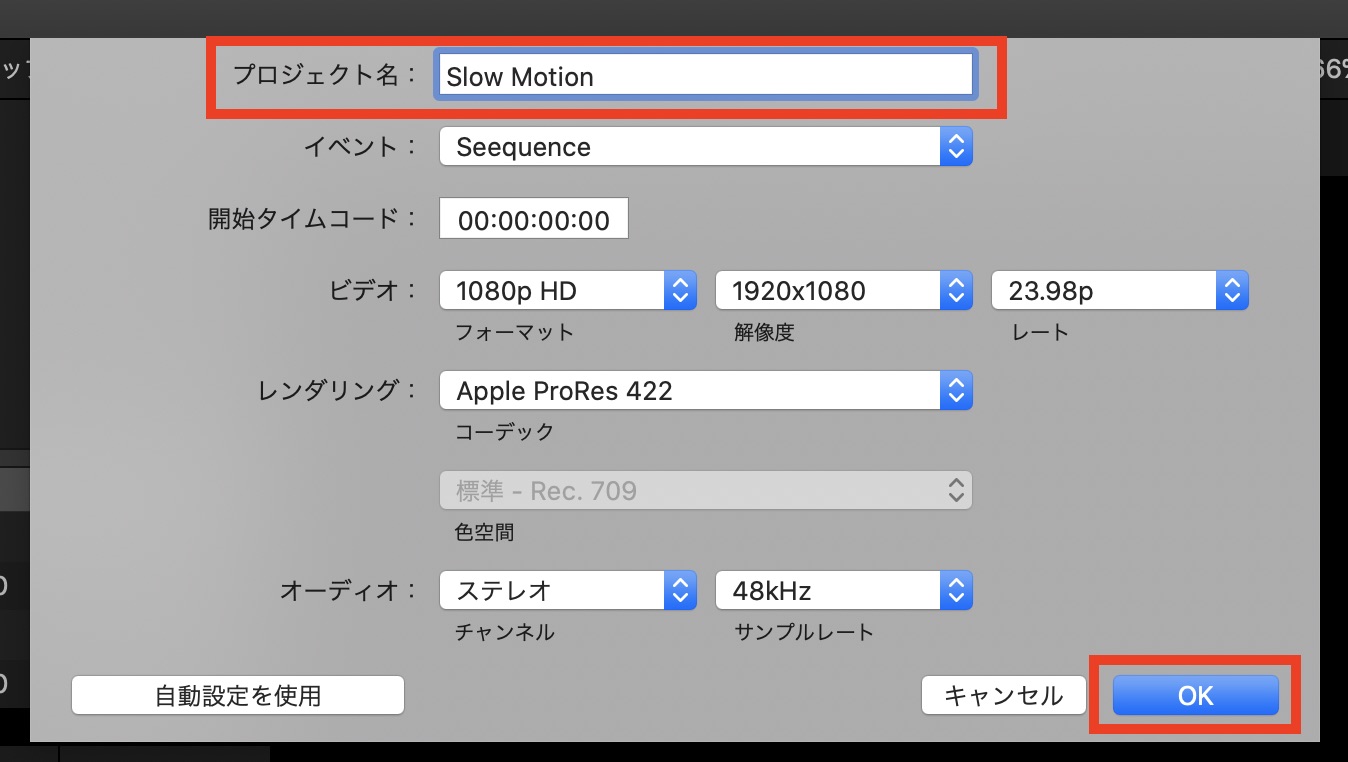Click the blue chevron beside 48kHz

956,590
